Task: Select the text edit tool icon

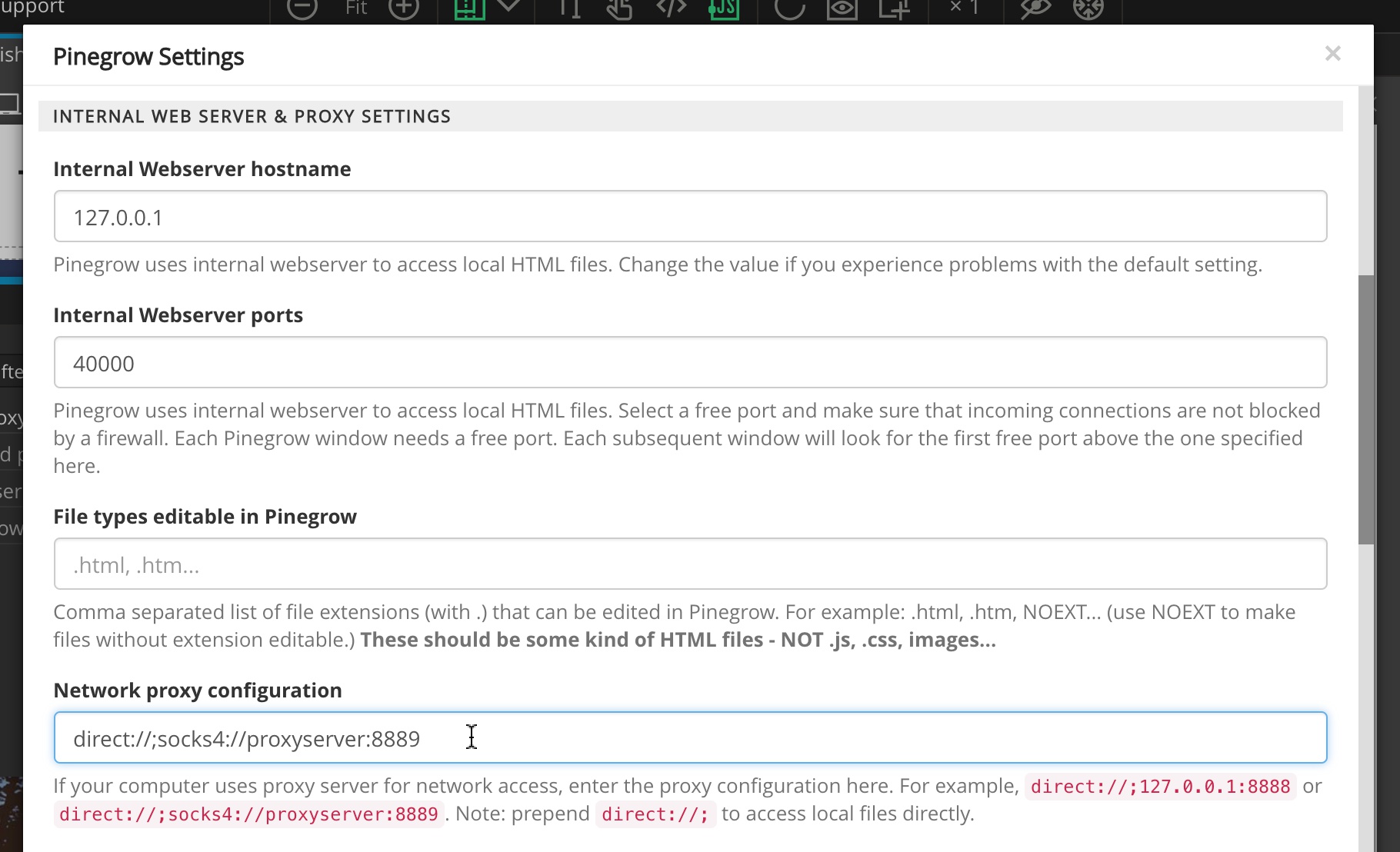Action: point(569,8)
